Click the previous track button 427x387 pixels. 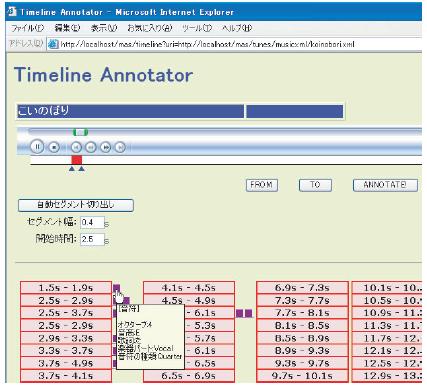point(76,147)
